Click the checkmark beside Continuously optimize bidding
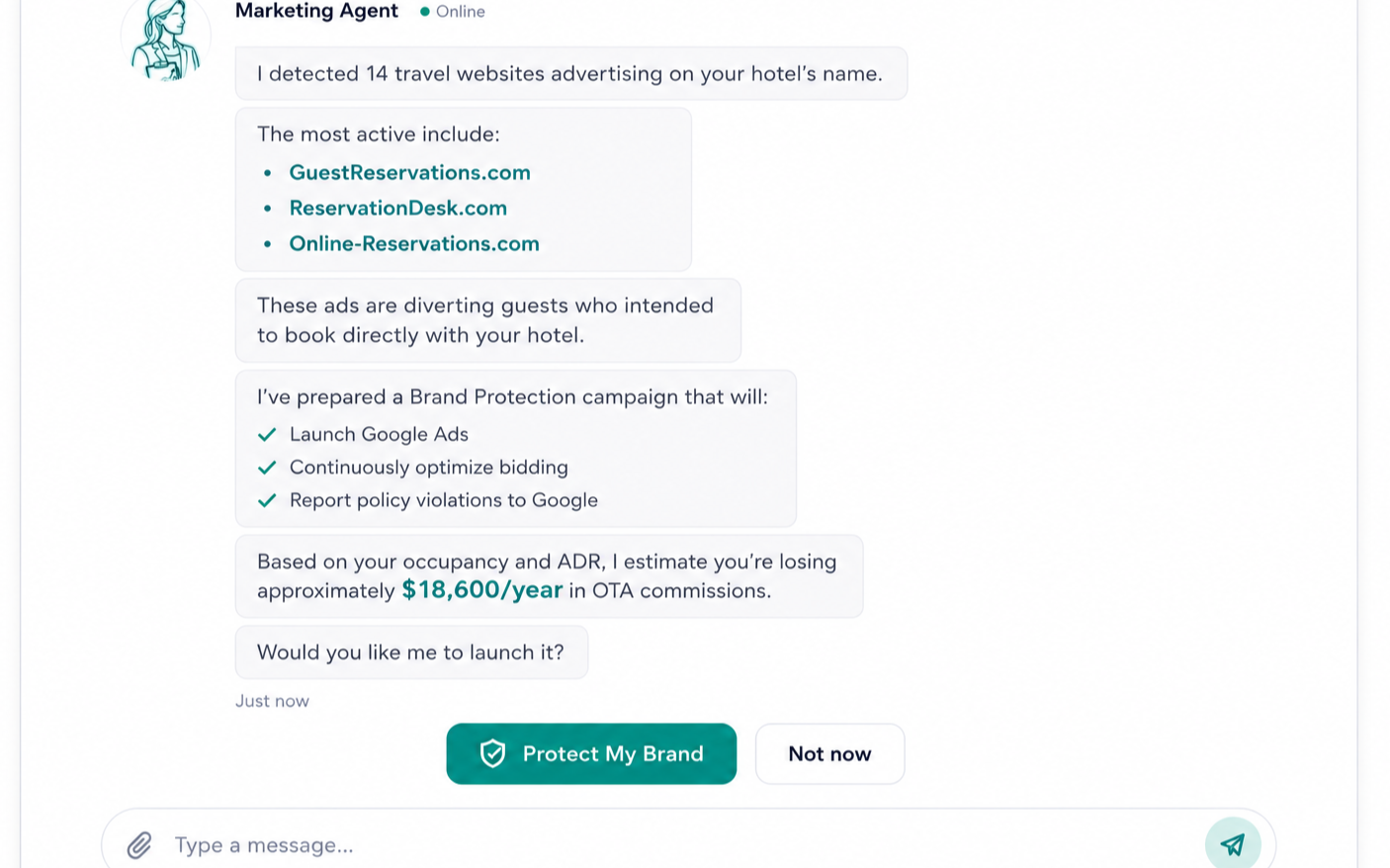The width and height of the screenshot is (1390, 868). [x=267, y=468]
